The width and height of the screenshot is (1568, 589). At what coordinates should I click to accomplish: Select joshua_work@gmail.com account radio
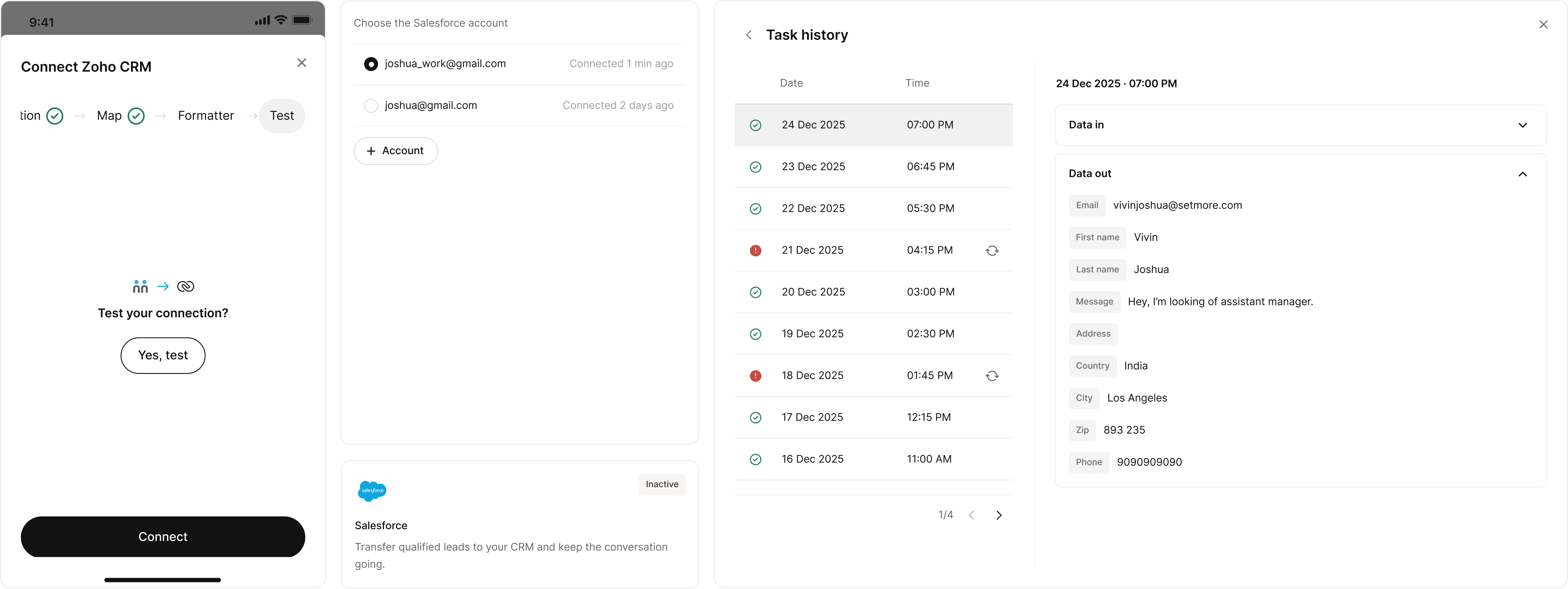pos(371,64)
